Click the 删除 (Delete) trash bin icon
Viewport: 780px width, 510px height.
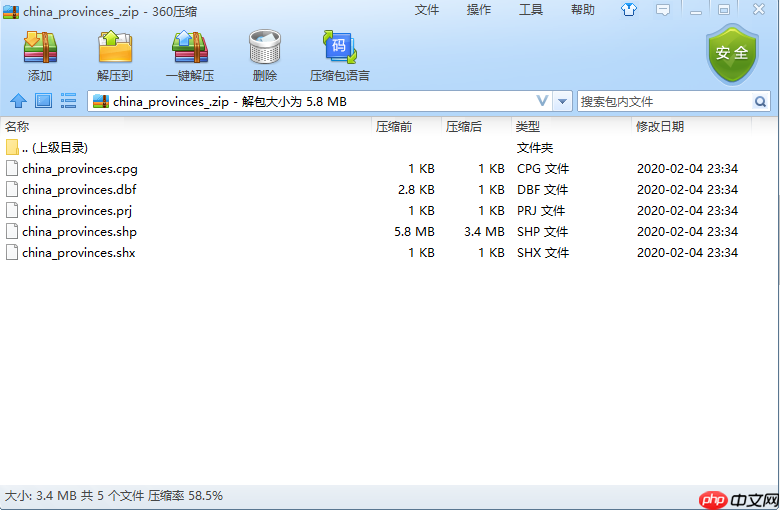(x=265, y=47)
